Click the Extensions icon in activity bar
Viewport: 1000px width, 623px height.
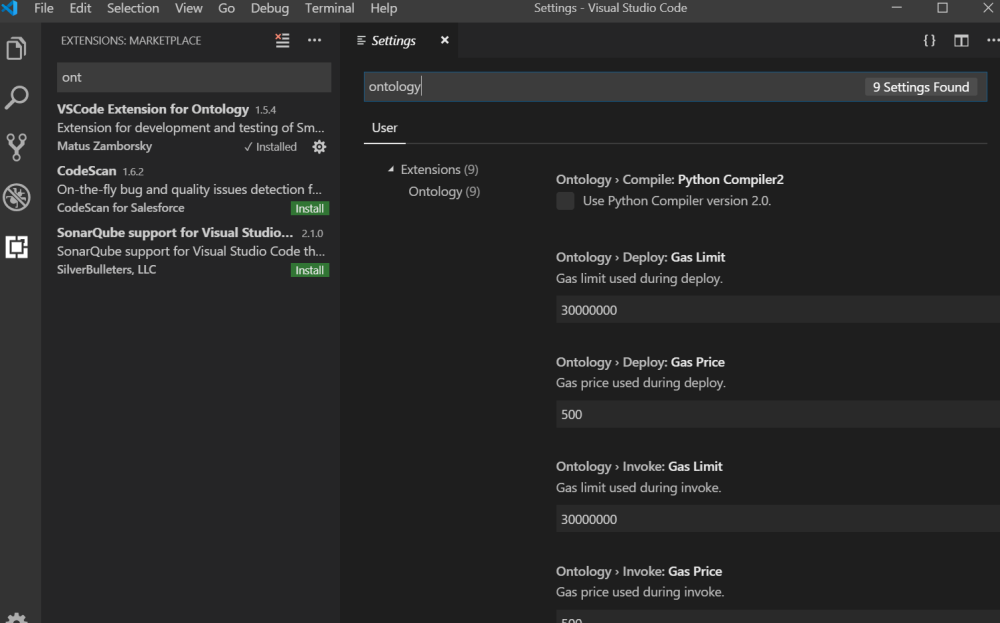[x=17, y=247]
